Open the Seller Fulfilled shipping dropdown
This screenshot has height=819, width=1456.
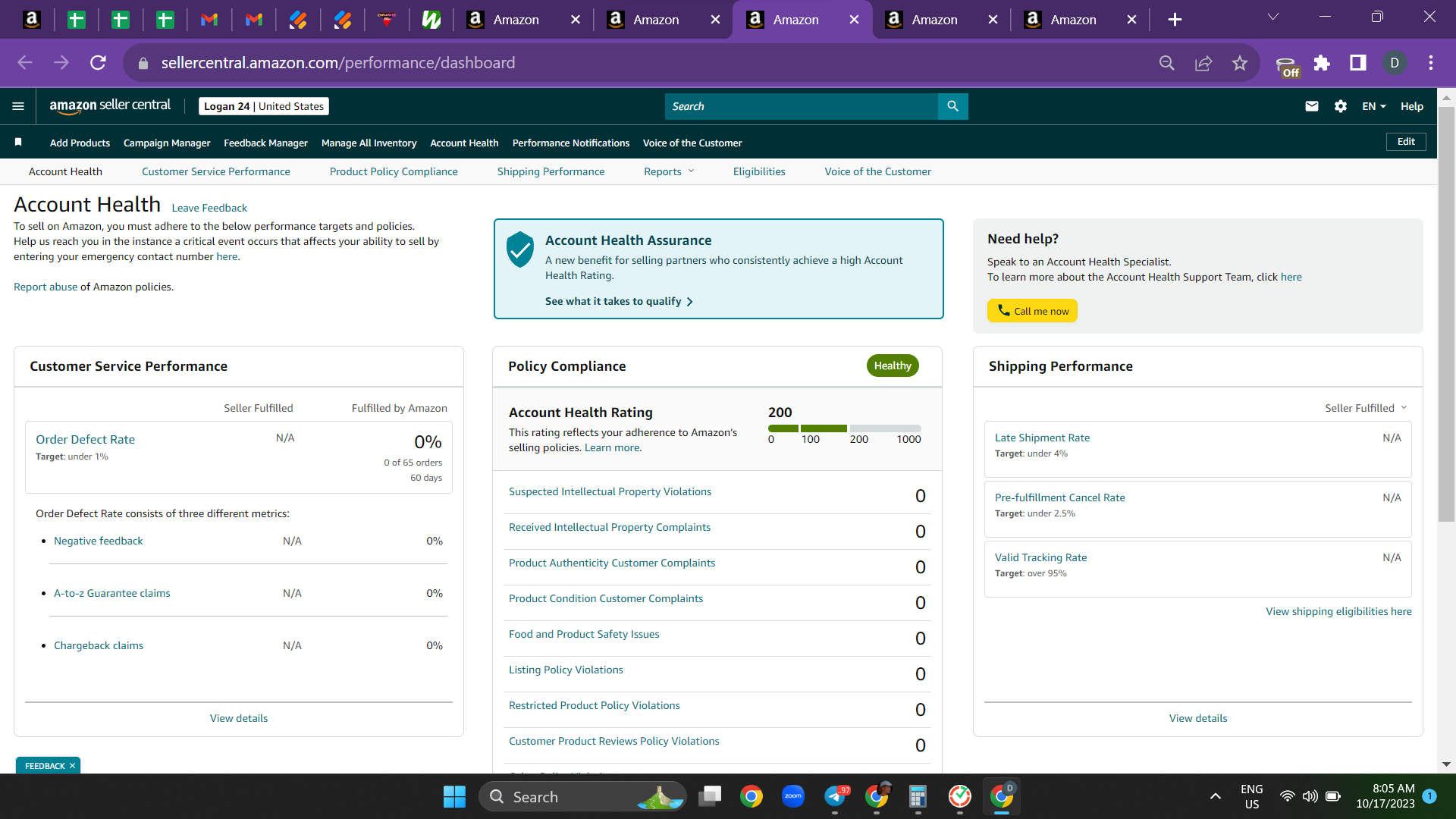1366,408
